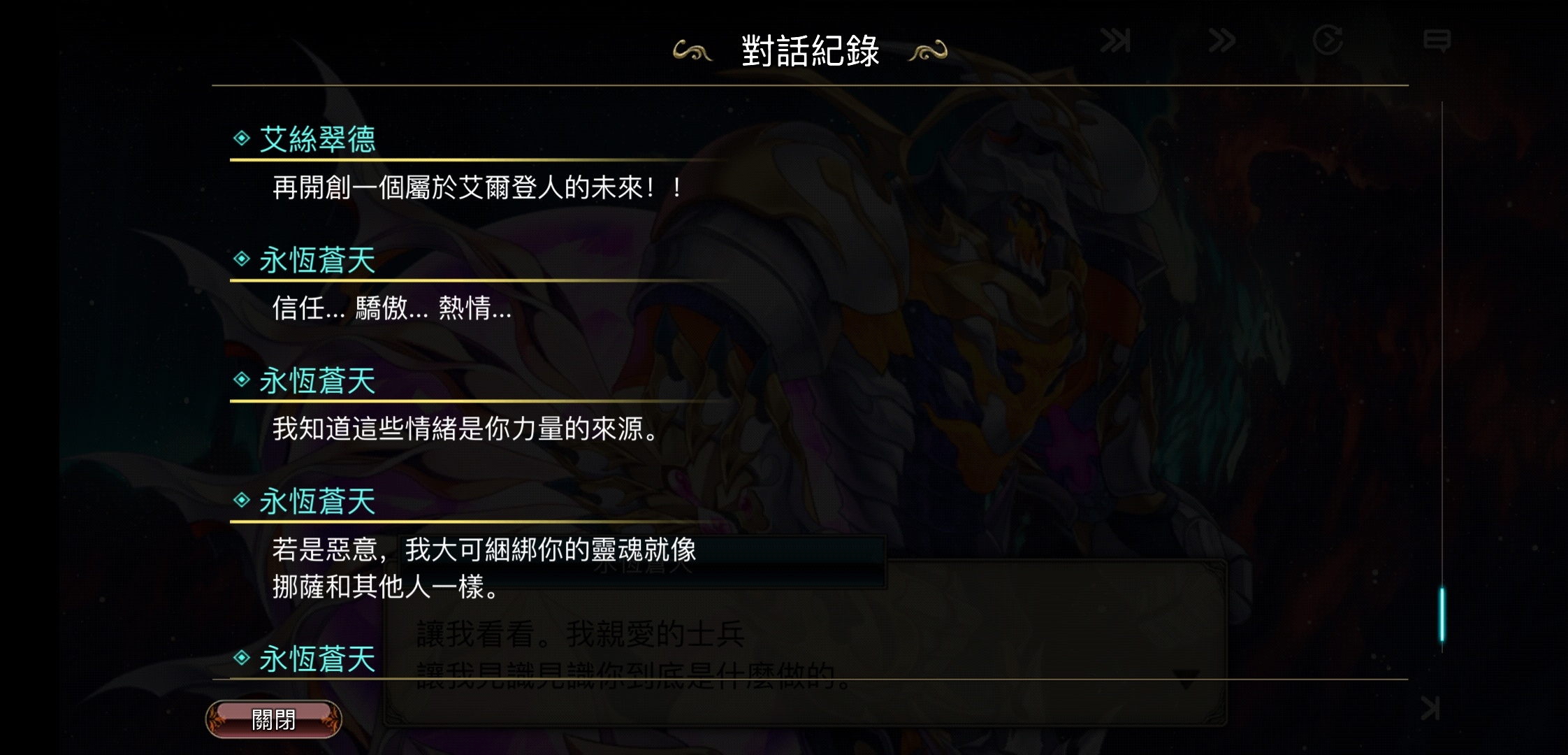The height and width of the screenshot is (755, 1568).
Task: Tap the fast-forward double arrow icon
Action: click(x=1222, y=41)
